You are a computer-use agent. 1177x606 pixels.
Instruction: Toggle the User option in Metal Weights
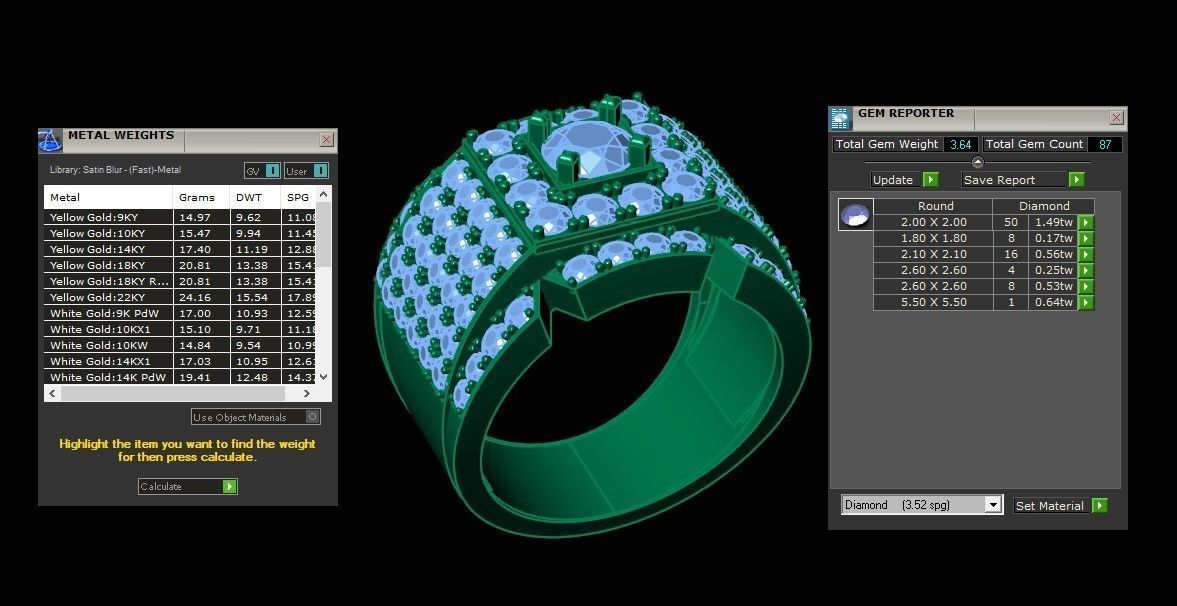[306, 171]
